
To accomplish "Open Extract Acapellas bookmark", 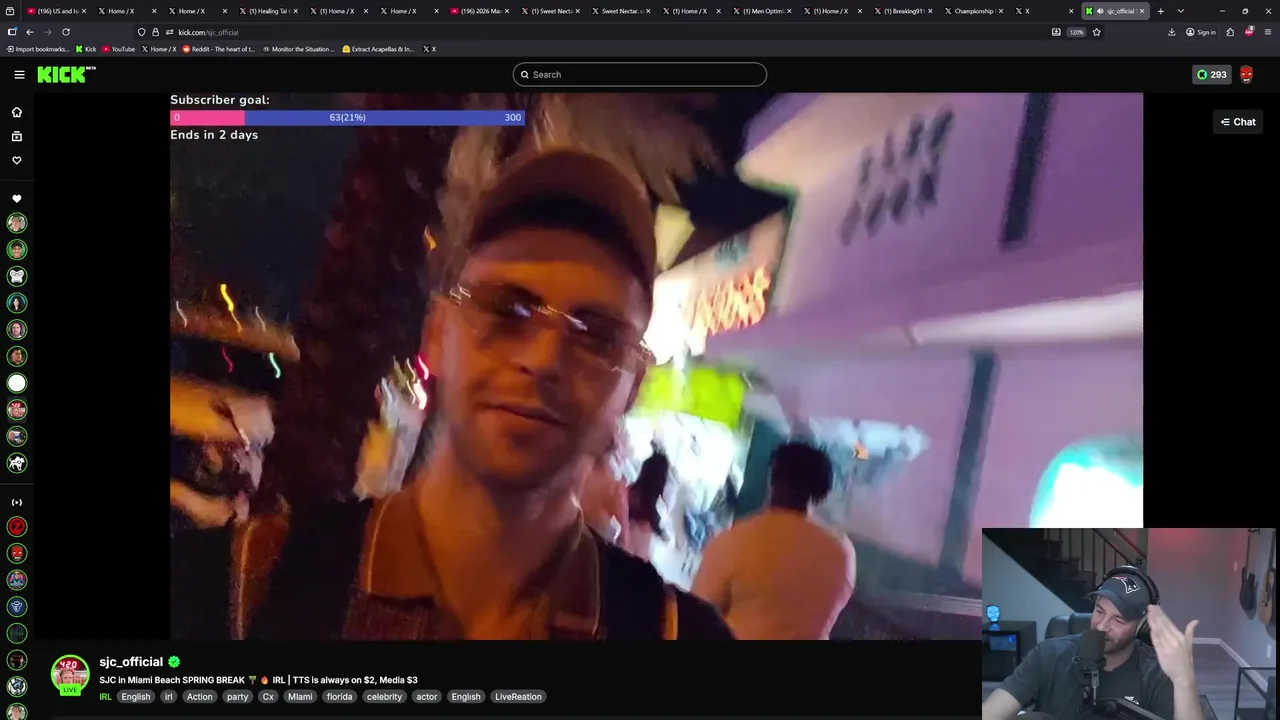I will pos(378,49).
